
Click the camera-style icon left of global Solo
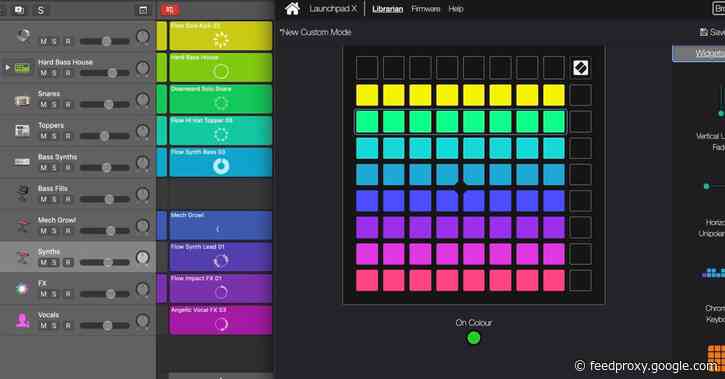(x=19, y=10)
